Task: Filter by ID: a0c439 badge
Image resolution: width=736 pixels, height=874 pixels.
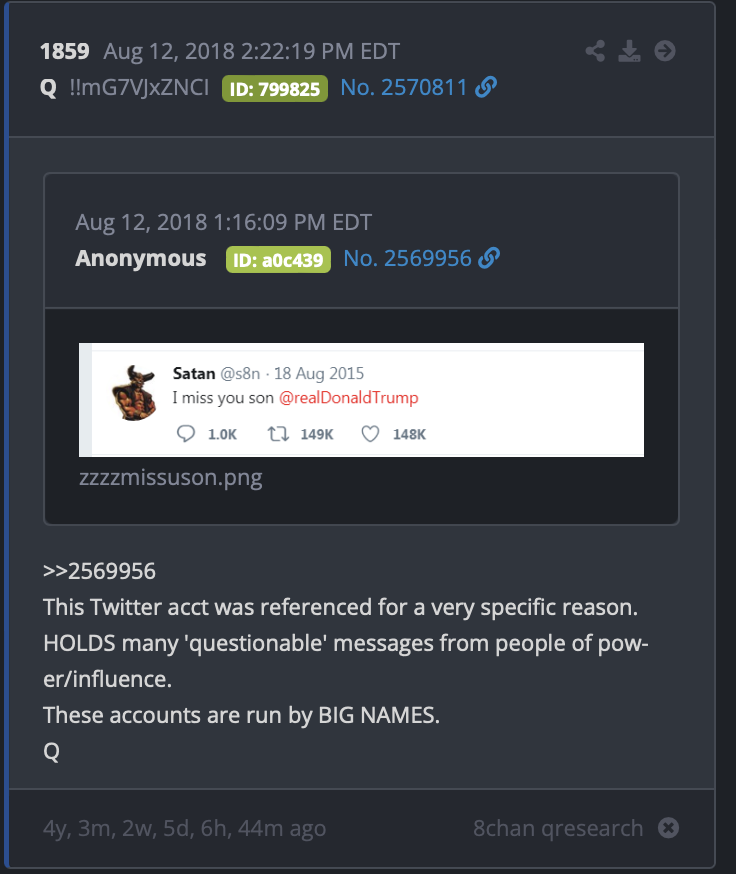Action: 278,260
